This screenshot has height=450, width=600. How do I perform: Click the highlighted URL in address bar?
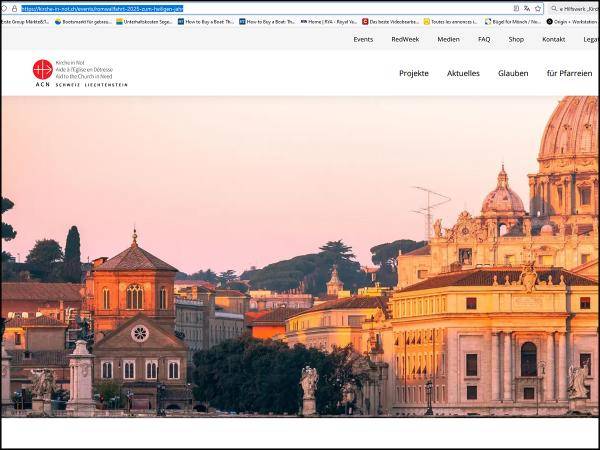coord(102,8)
